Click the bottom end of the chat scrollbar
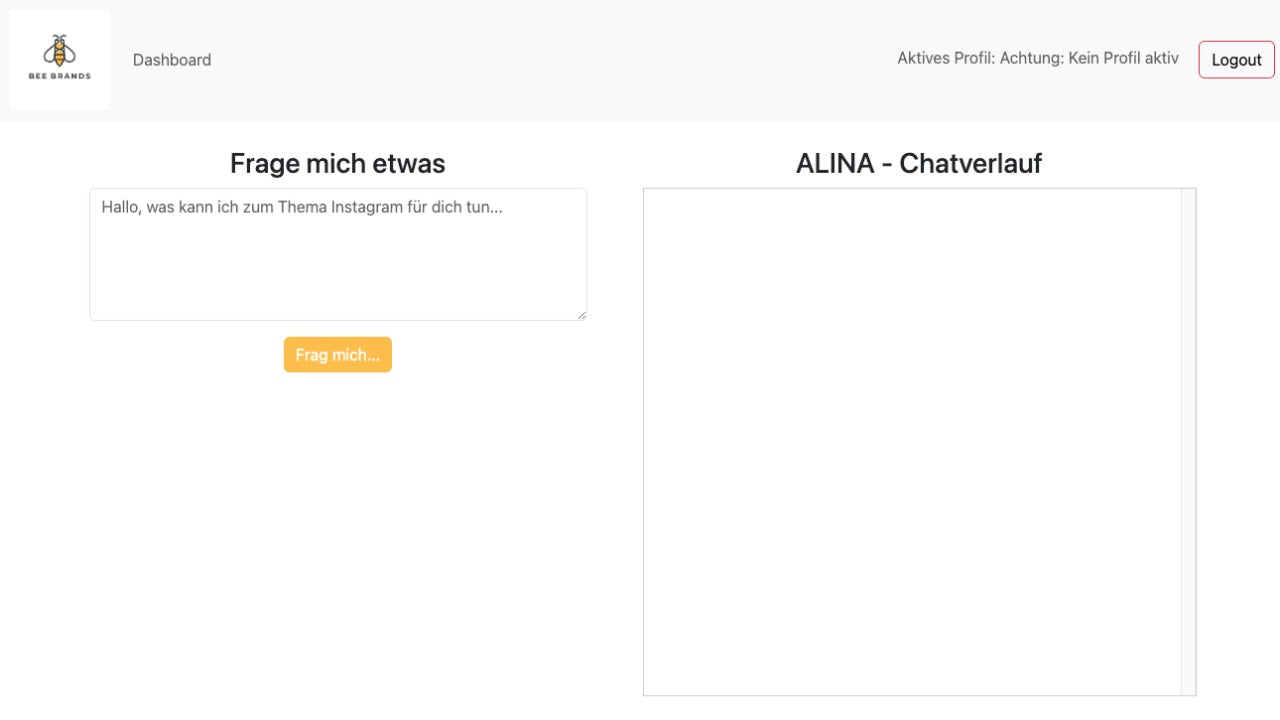The image size is (1280, 720). click(1188, 687)
